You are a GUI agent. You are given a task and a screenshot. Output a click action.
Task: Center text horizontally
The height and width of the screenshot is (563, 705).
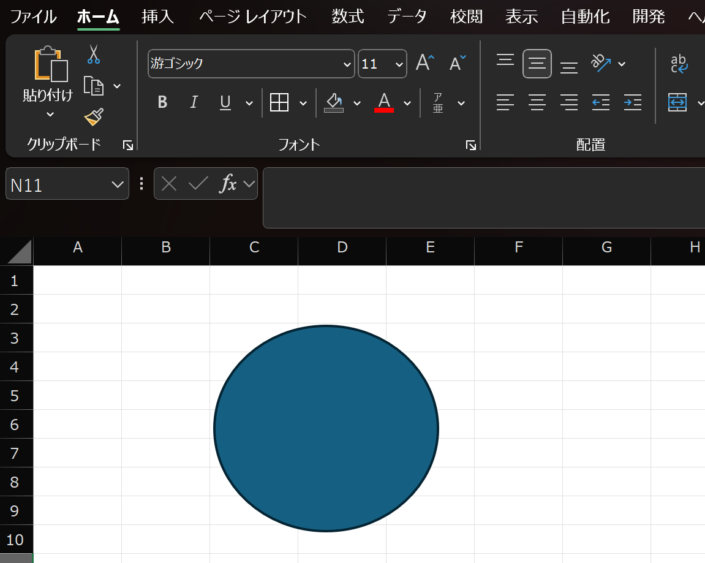click(x=537, y=102)
